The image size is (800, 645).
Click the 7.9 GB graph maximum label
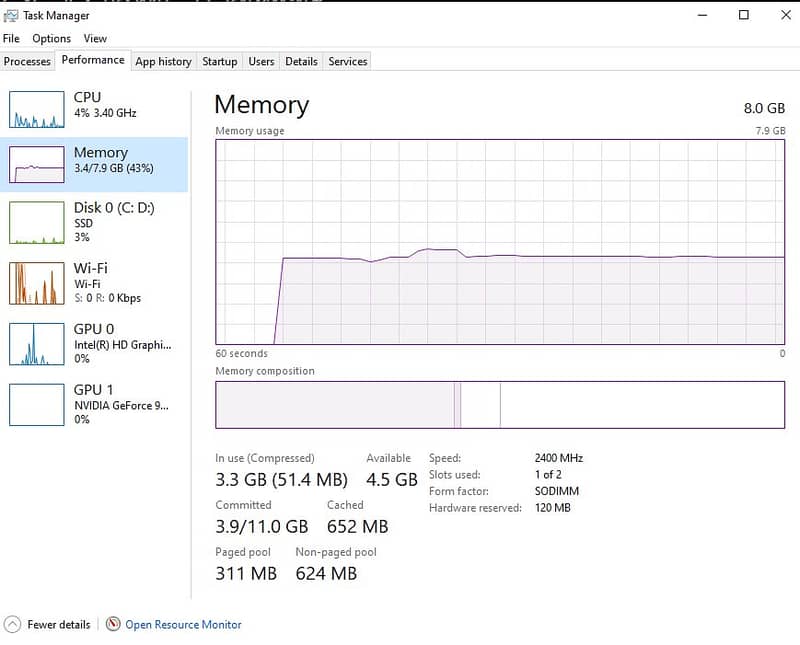(770, 131)
